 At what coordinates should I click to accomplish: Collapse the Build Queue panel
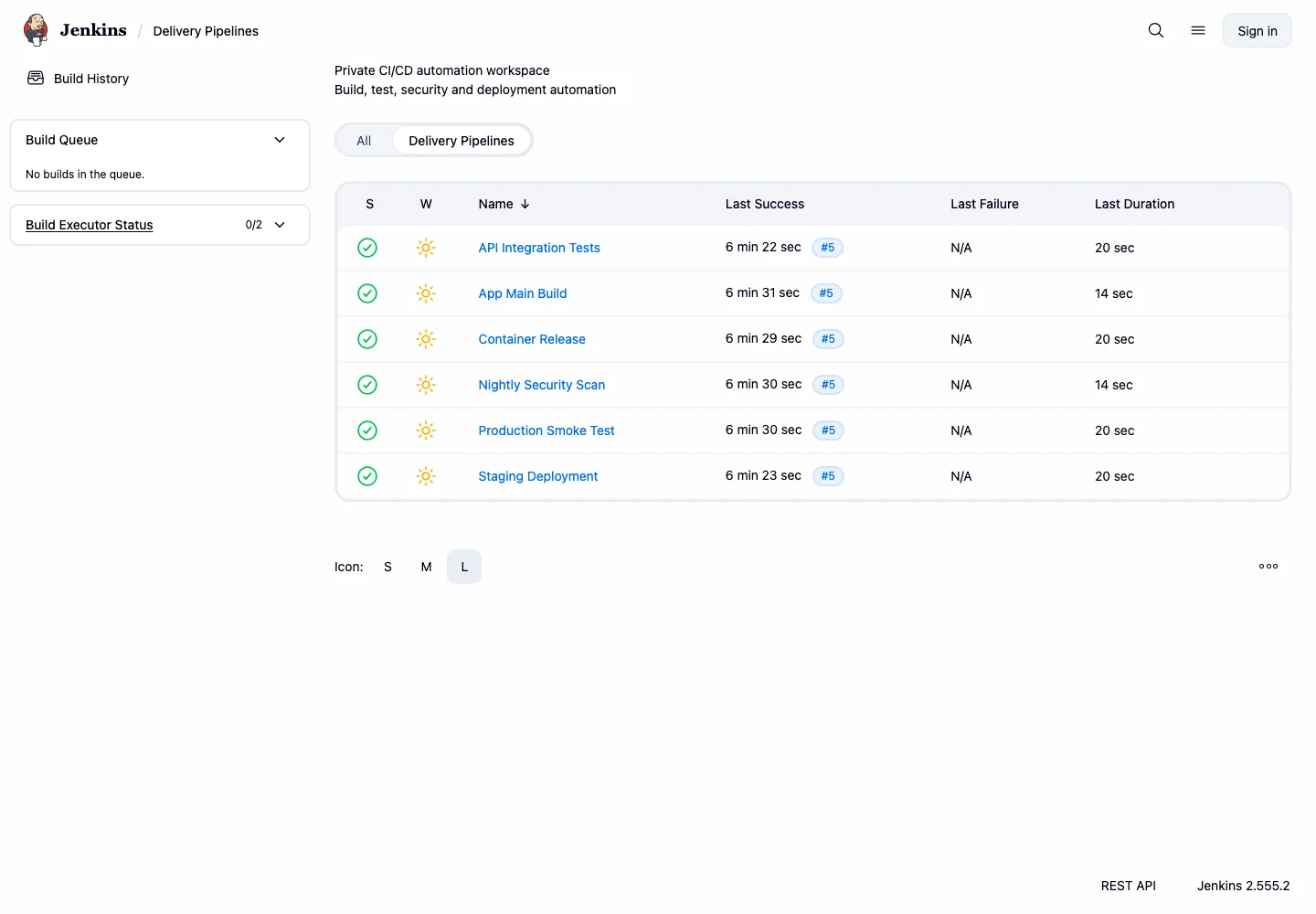(280, 140)
